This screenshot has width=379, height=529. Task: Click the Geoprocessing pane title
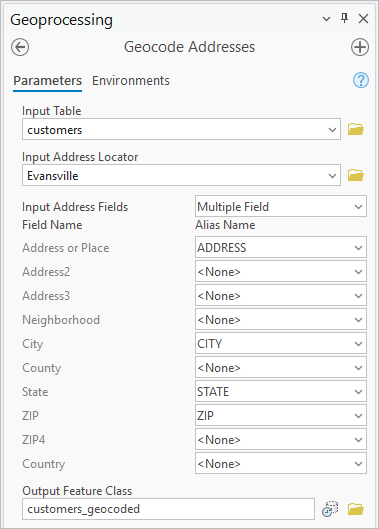[61, 20]
